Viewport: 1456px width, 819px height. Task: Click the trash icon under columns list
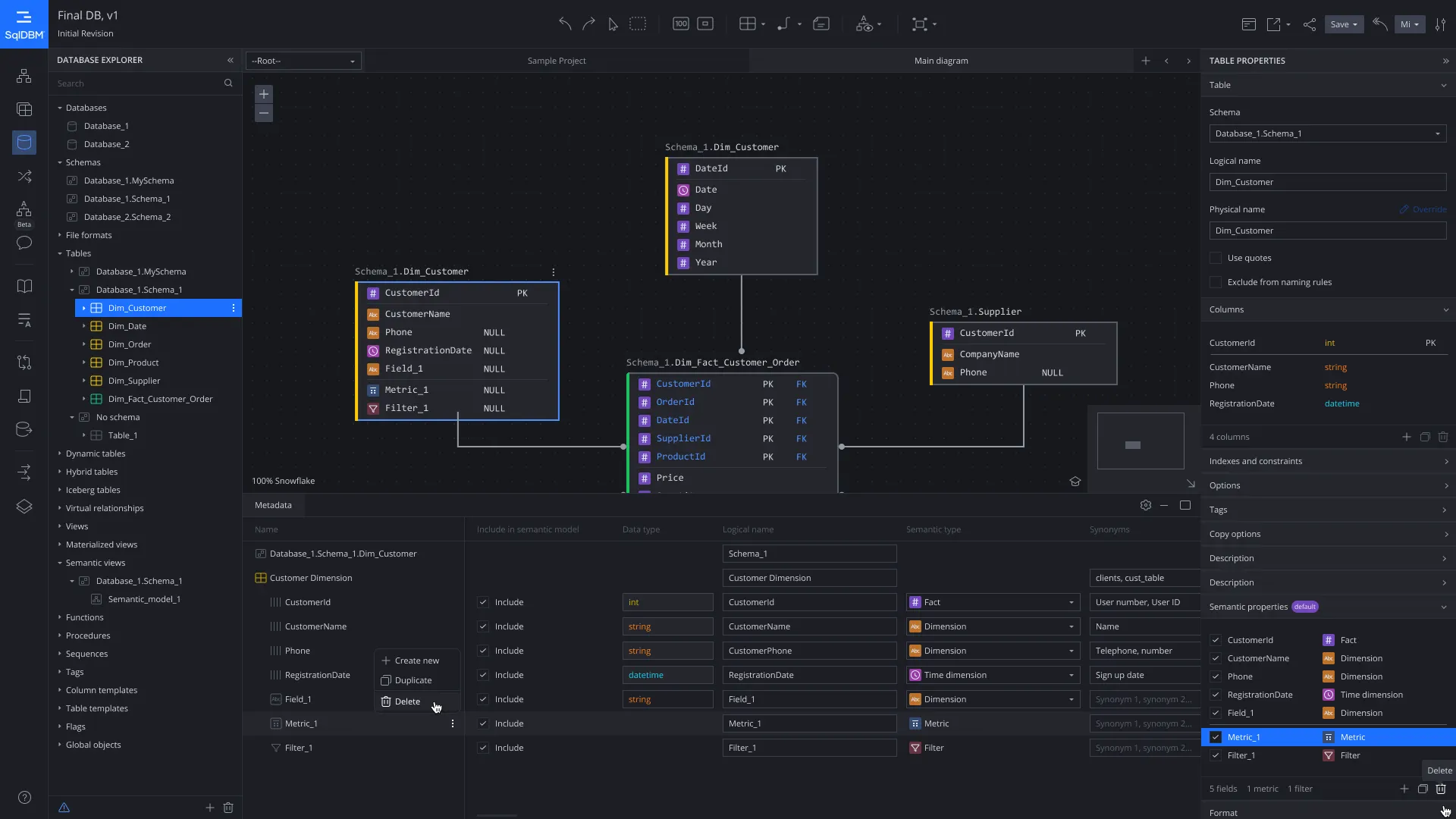1443,437
